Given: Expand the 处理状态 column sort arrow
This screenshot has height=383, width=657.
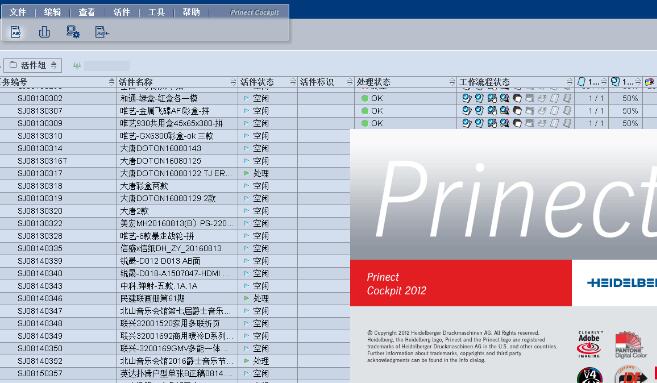Looking at the screenshot, I should (452, 82).
